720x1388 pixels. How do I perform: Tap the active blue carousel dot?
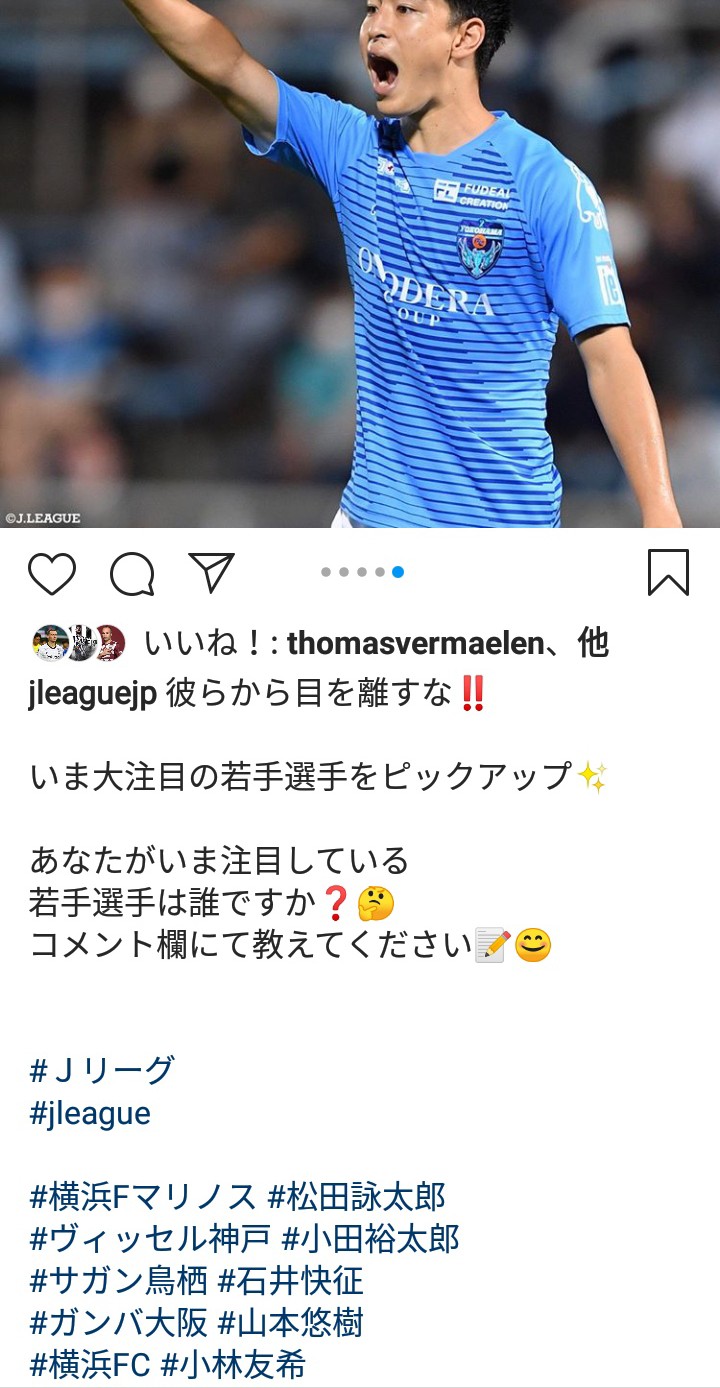[x=398, y=572]
